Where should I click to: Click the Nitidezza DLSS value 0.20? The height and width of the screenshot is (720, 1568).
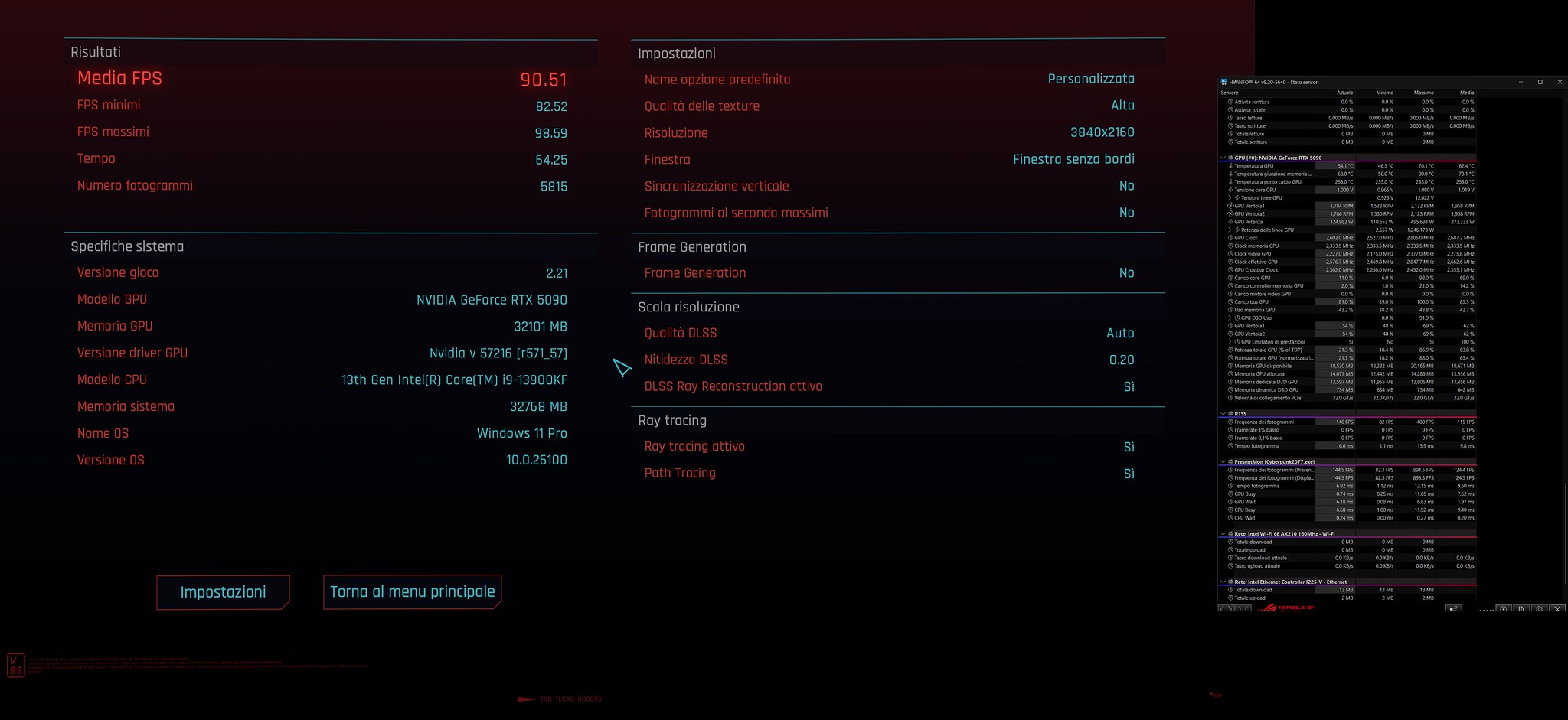[1122, 360]
